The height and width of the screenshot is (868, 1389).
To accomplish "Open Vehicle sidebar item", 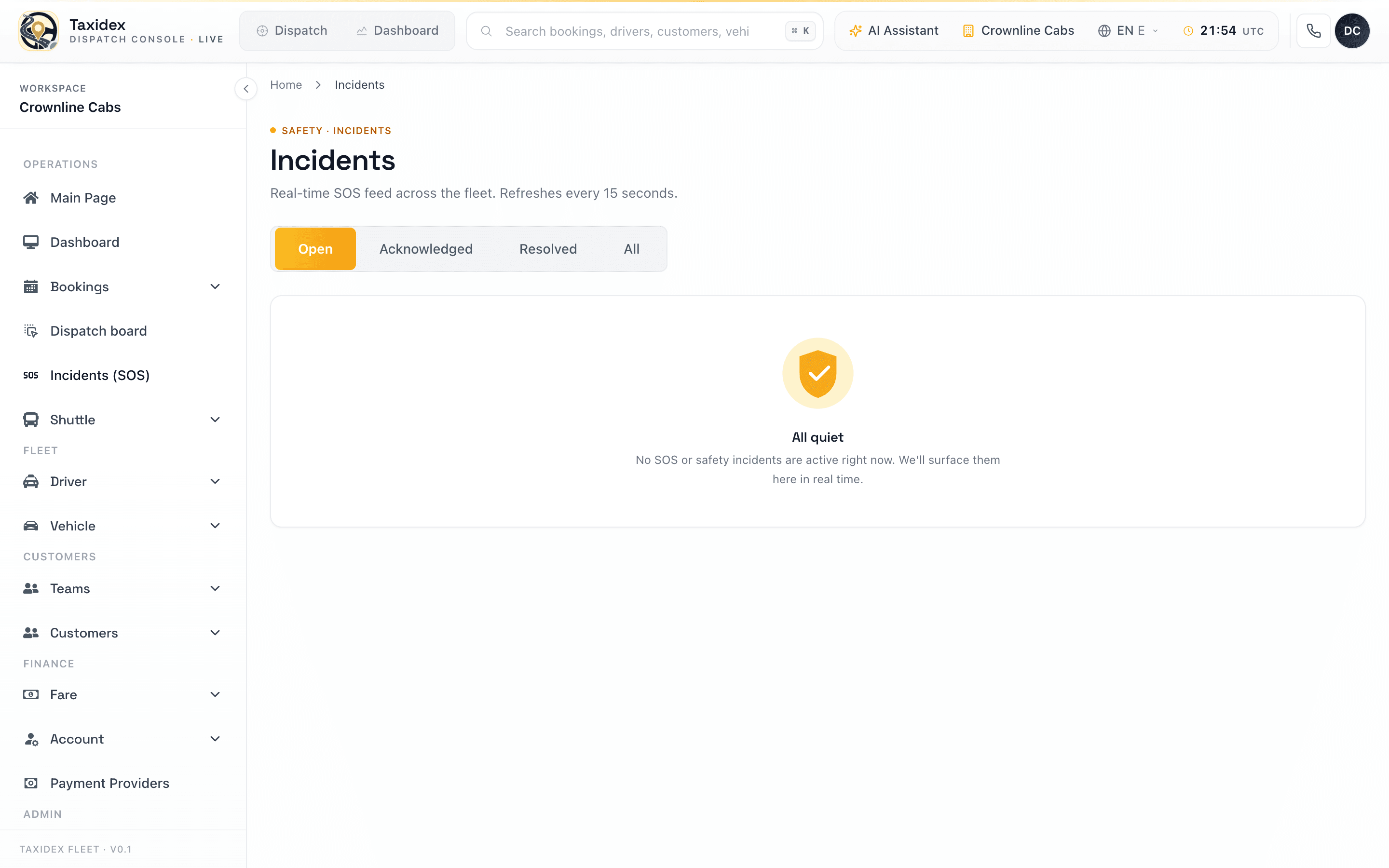I will tap(123, 526).
